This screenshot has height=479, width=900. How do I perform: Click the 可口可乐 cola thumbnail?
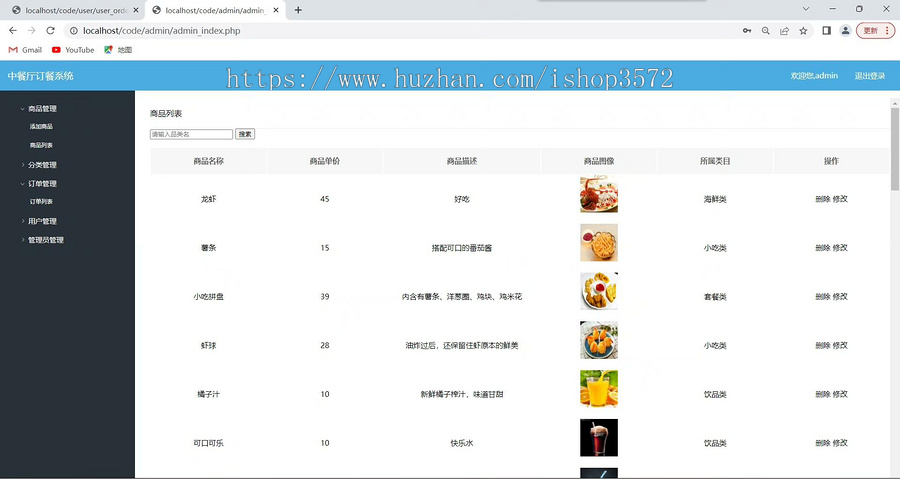[599, 438]
